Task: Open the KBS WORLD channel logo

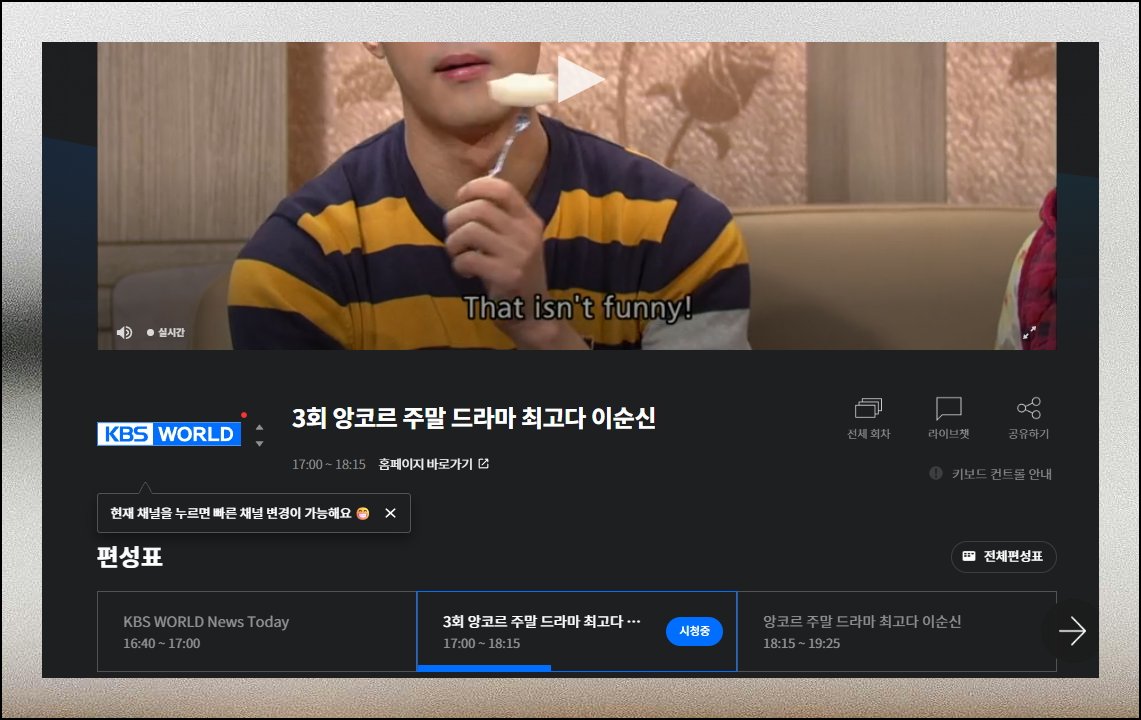Action: 169,434
